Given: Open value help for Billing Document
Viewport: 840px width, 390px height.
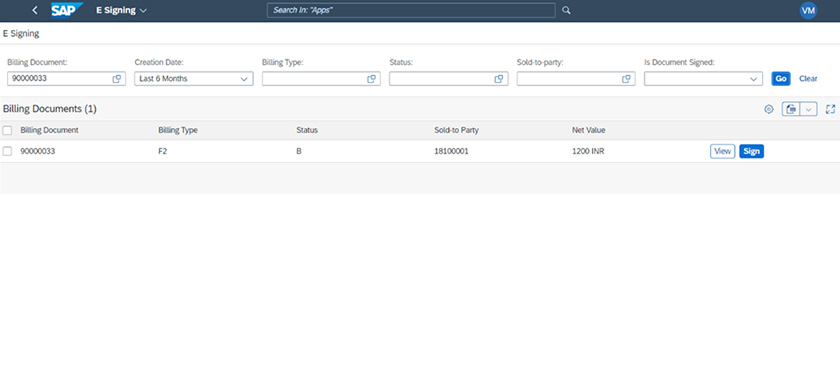Looking at the screenshot, I should pyautogui.click(x=116, y=79).
